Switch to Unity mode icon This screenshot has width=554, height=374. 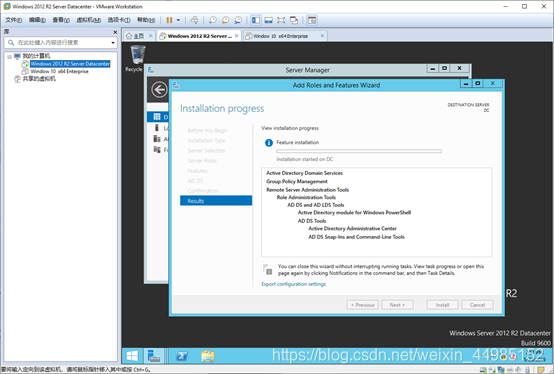coord(294,20)
